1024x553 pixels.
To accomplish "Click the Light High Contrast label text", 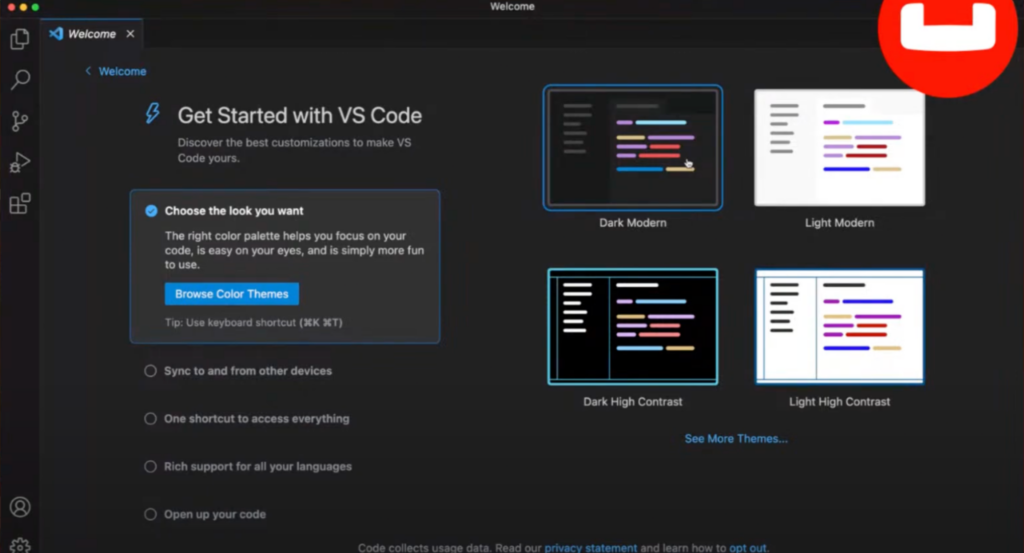I will [x=839, y=402].
